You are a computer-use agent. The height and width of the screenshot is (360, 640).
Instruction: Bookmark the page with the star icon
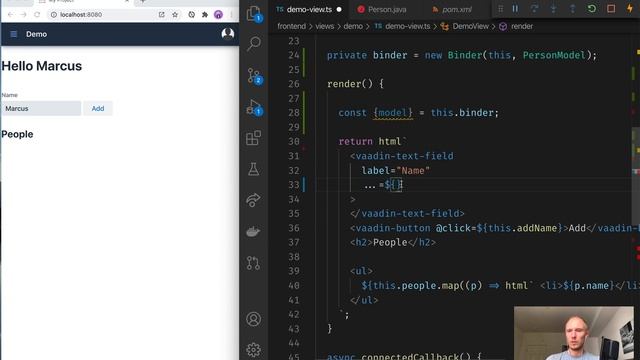[x=175, y=15]
